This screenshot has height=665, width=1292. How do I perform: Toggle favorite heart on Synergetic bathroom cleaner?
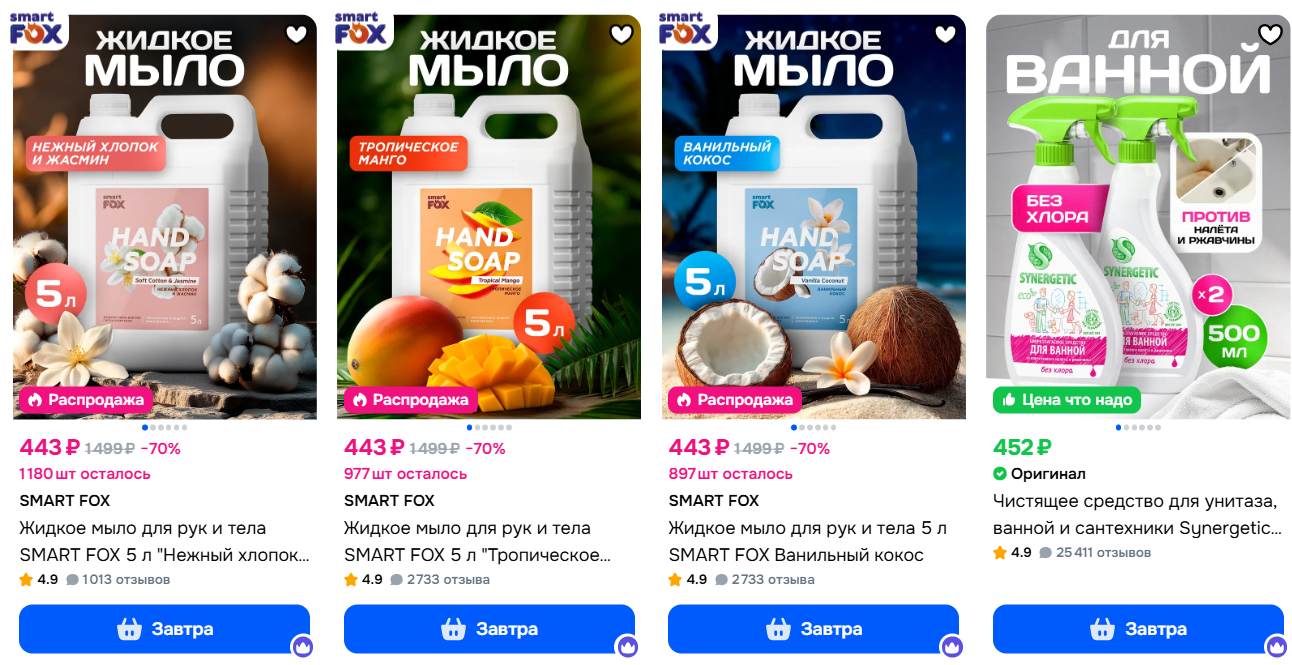[x=1270, y=34]
